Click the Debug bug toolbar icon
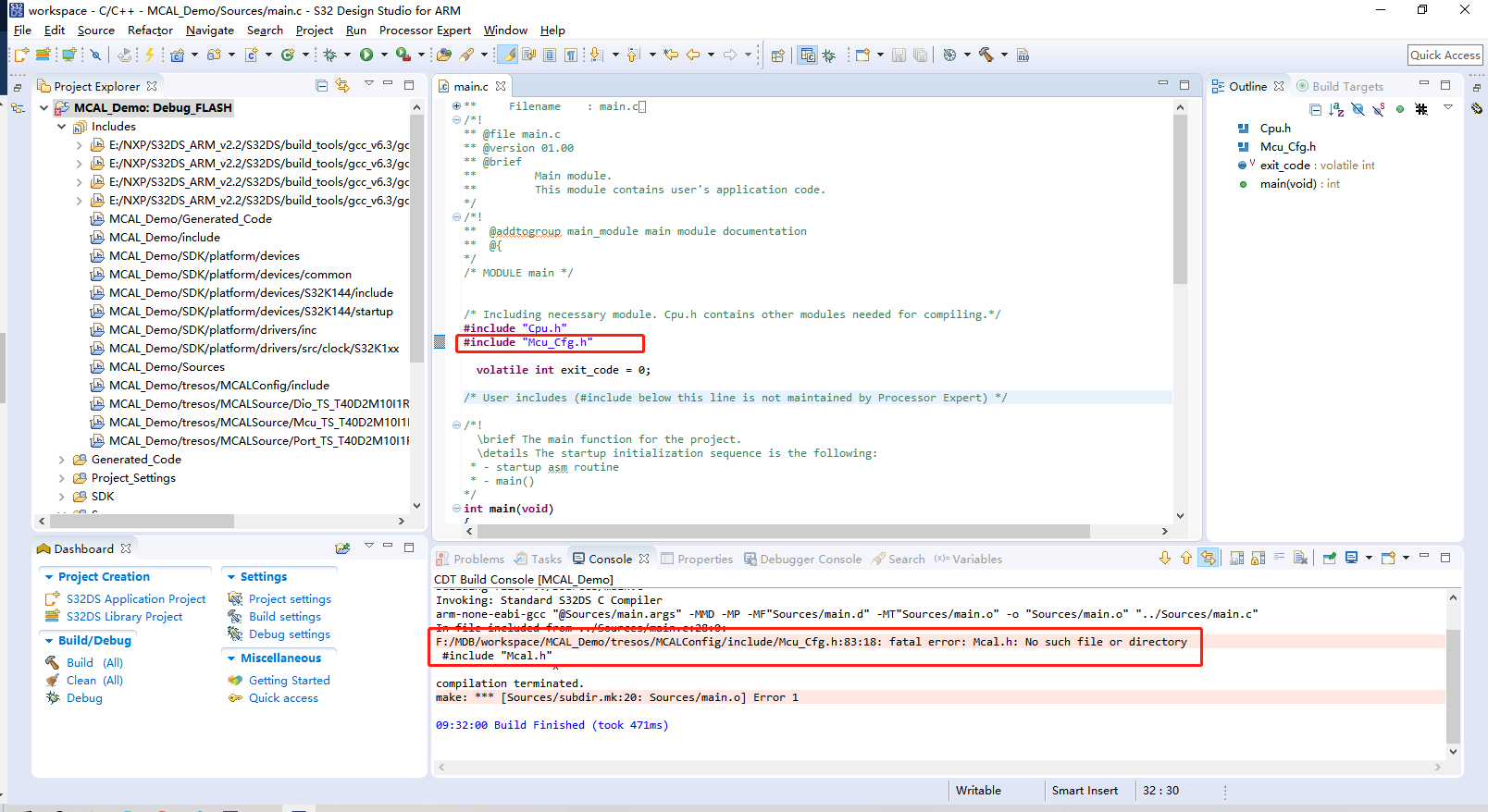This screenshot has height=812, width=1488. coord(329,55)
